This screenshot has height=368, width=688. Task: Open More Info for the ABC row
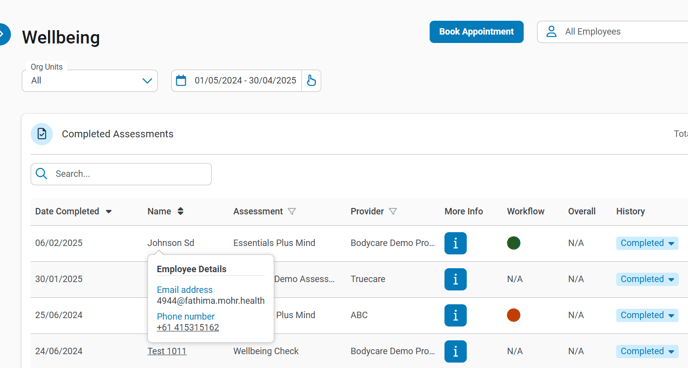(x=455, y=315)
